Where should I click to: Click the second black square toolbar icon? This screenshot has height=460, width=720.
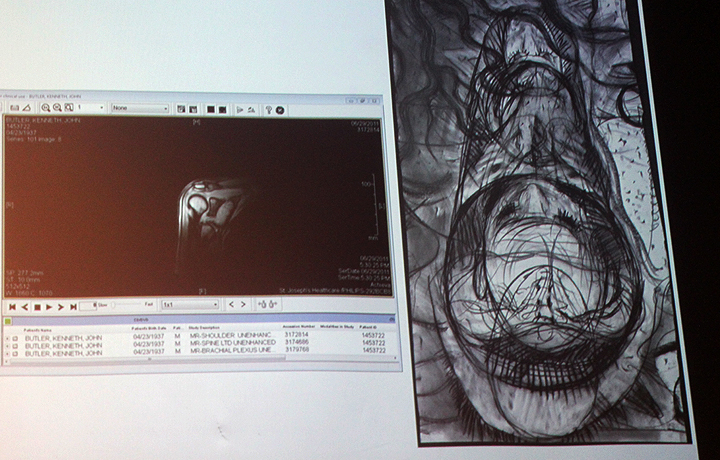[x=223, y=109]
